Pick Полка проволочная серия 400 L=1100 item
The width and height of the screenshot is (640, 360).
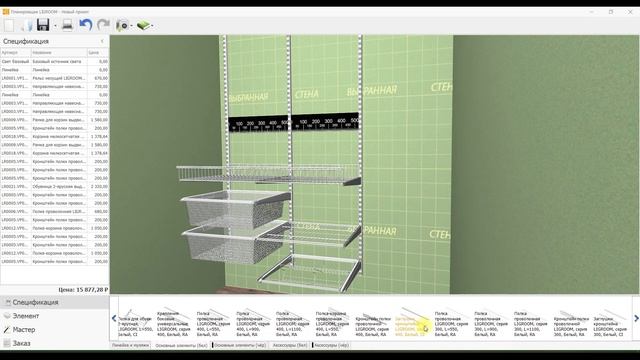[x=292, y=322]
